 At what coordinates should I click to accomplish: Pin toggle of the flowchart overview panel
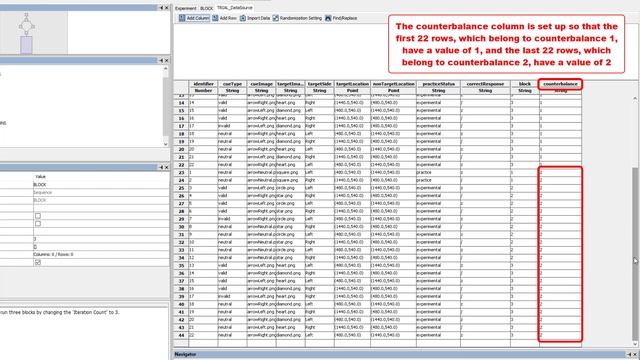pyautogui.click(x=161, y=8)
